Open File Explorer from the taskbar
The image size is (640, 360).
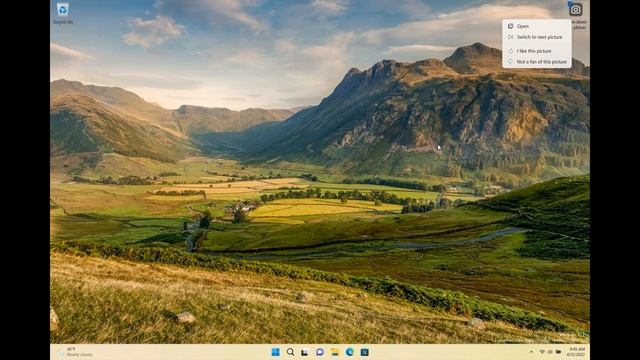coord(335,352)
